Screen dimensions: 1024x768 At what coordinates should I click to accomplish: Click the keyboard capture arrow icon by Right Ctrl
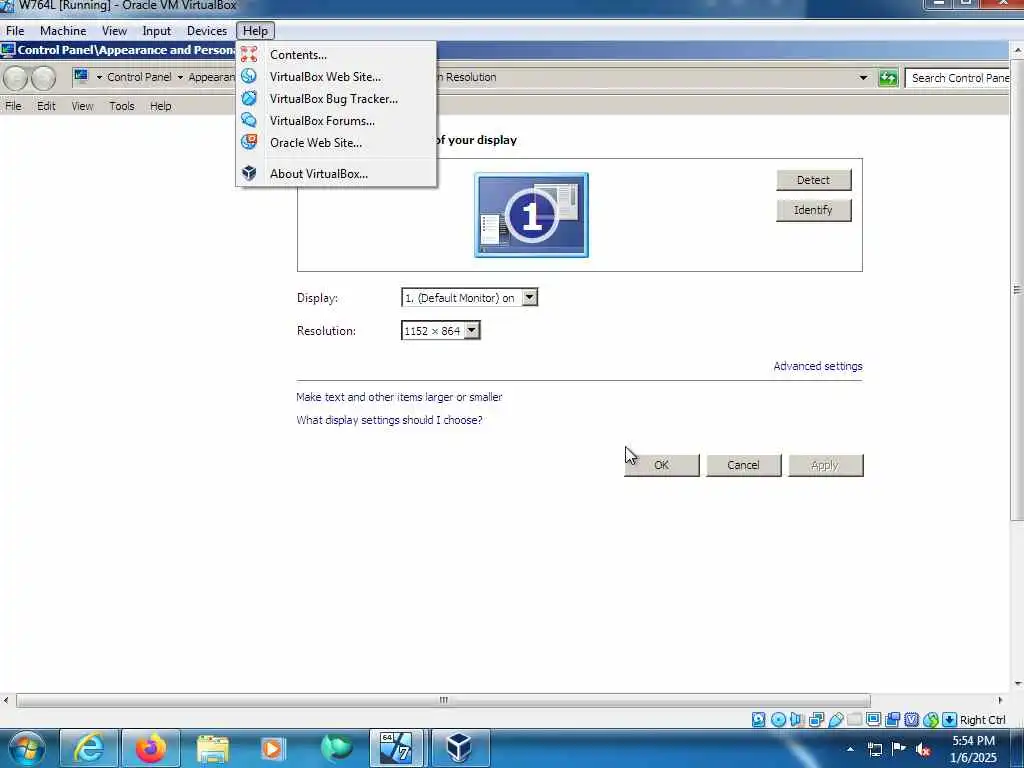tap(950, 719)
